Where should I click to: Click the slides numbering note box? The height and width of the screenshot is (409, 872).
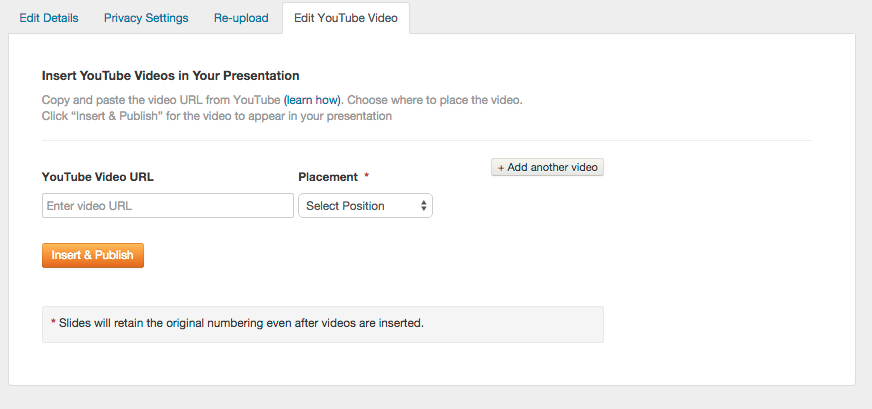(323, 324)
